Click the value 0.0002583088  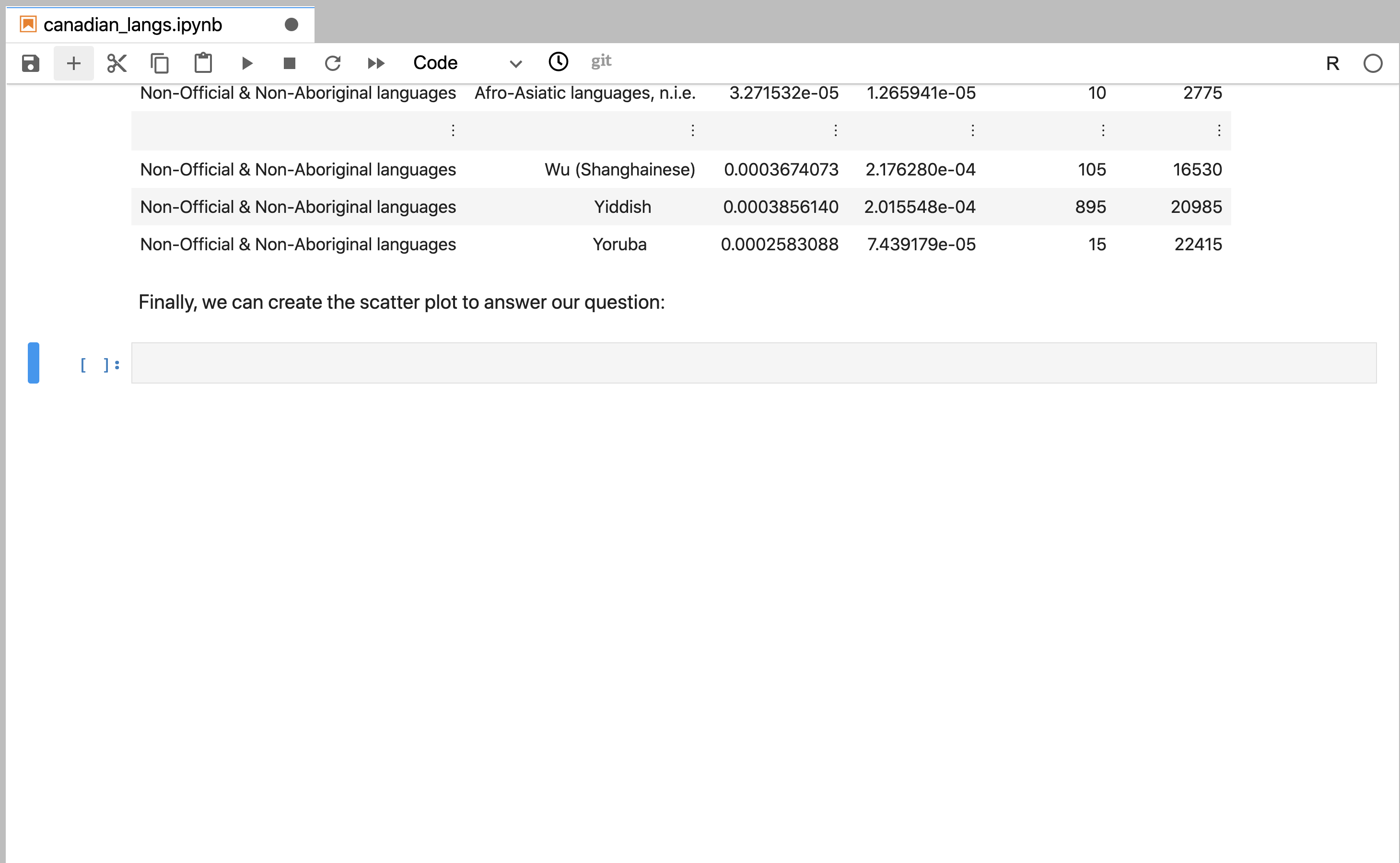(779, 245)
